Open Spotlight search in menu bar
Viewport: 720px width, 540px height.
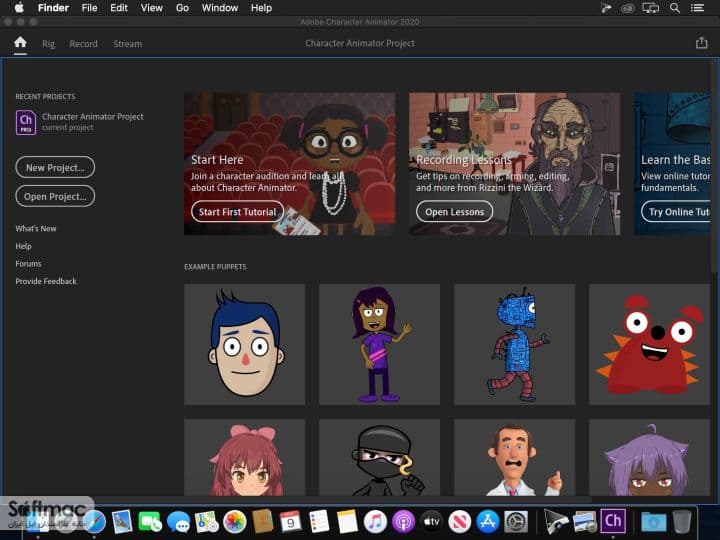pyautogui.click(x=675, y=8)
